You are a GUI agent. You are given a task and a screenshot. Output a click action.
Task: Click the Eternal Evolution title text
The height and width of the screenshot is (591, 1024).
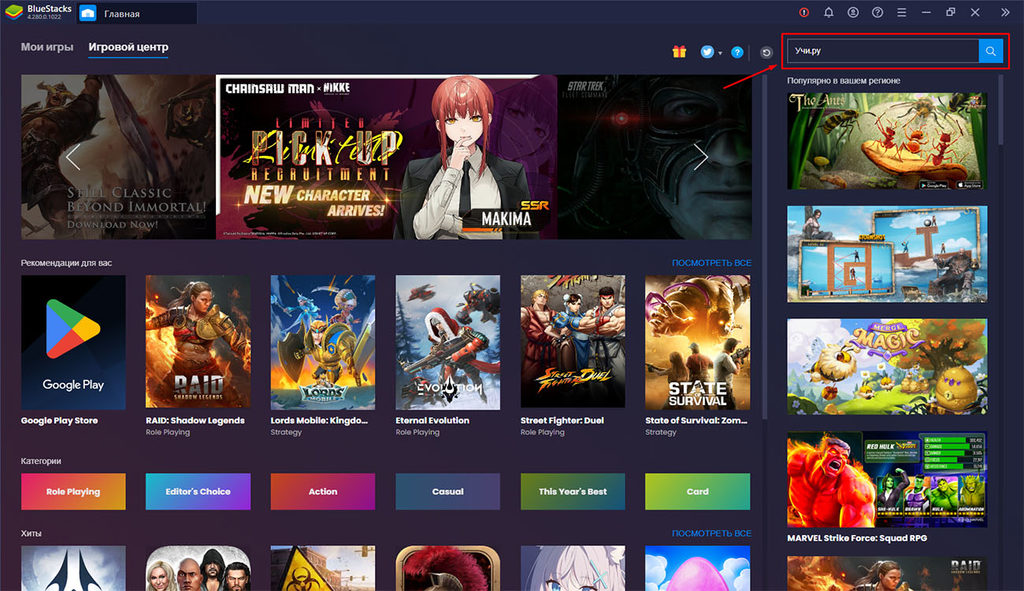pyautogui.click(x=432, y=421)
